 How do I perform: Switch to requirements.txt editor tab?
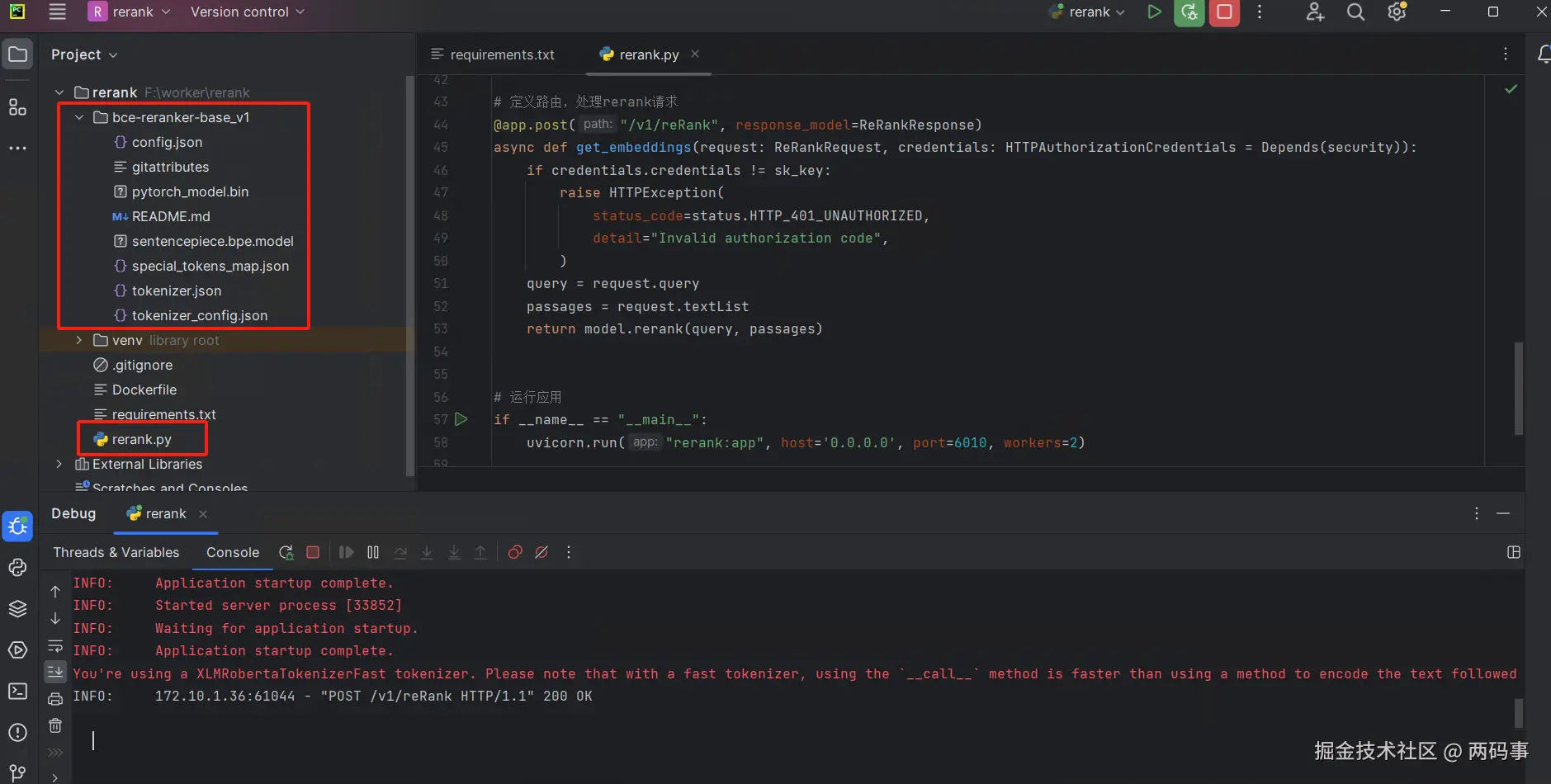click(x=493, y=54)
